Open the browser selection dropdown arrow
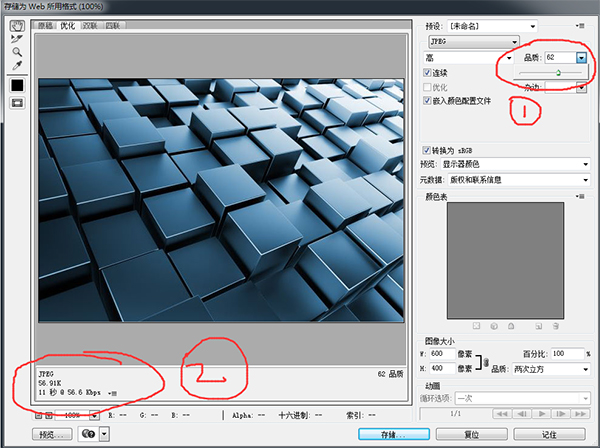Image resolution: width=600 pixels, height=448 pixels. click(x=104, y=434)
